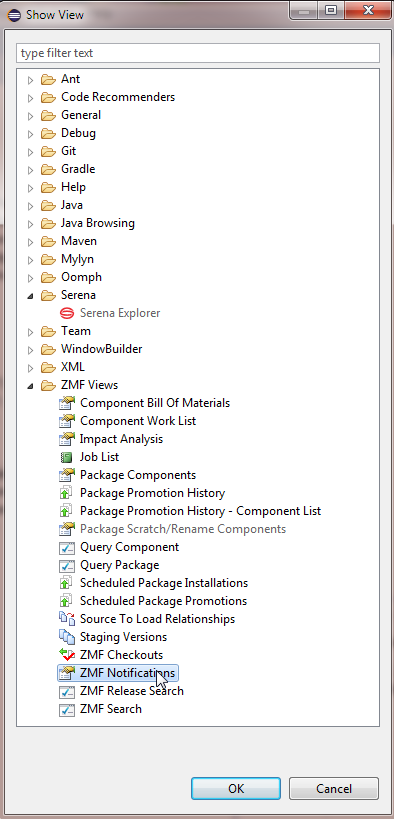Close the Show View dialog window
This screenshot has width=399, height=819.
click(368, 11)
